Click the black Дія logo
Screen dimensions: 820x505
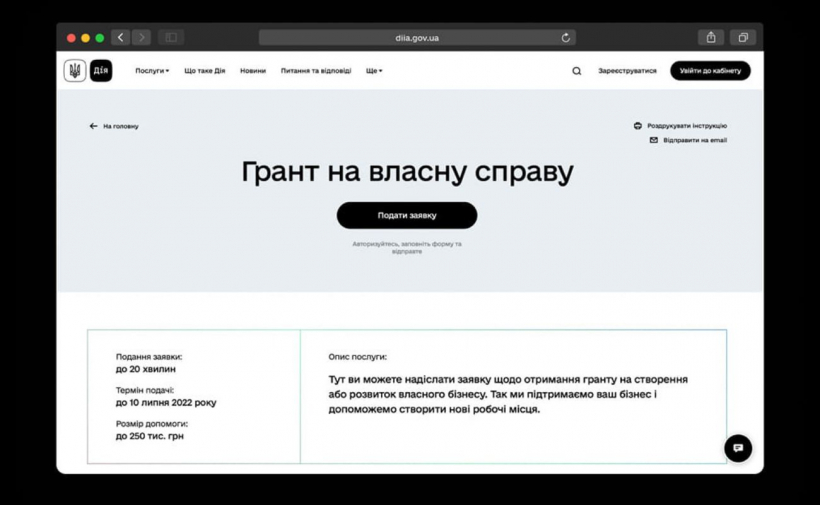point(100,71)
